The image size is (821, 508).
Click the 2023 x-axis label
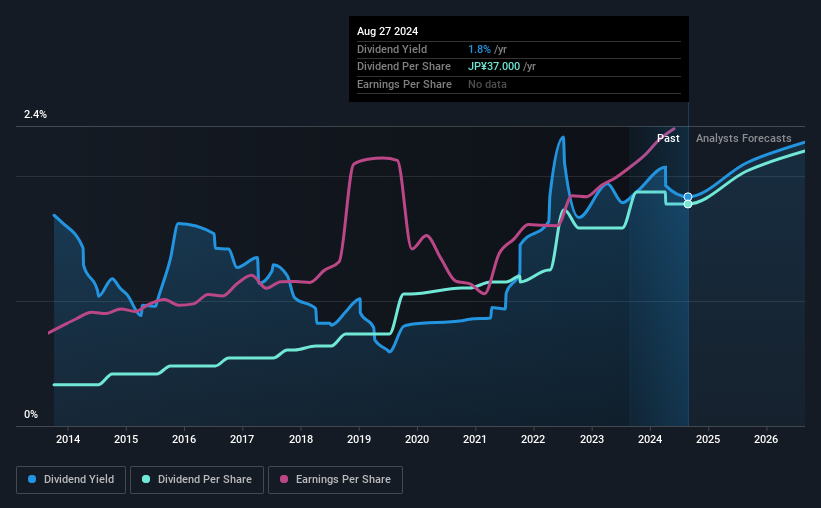(x=592, y=439)
